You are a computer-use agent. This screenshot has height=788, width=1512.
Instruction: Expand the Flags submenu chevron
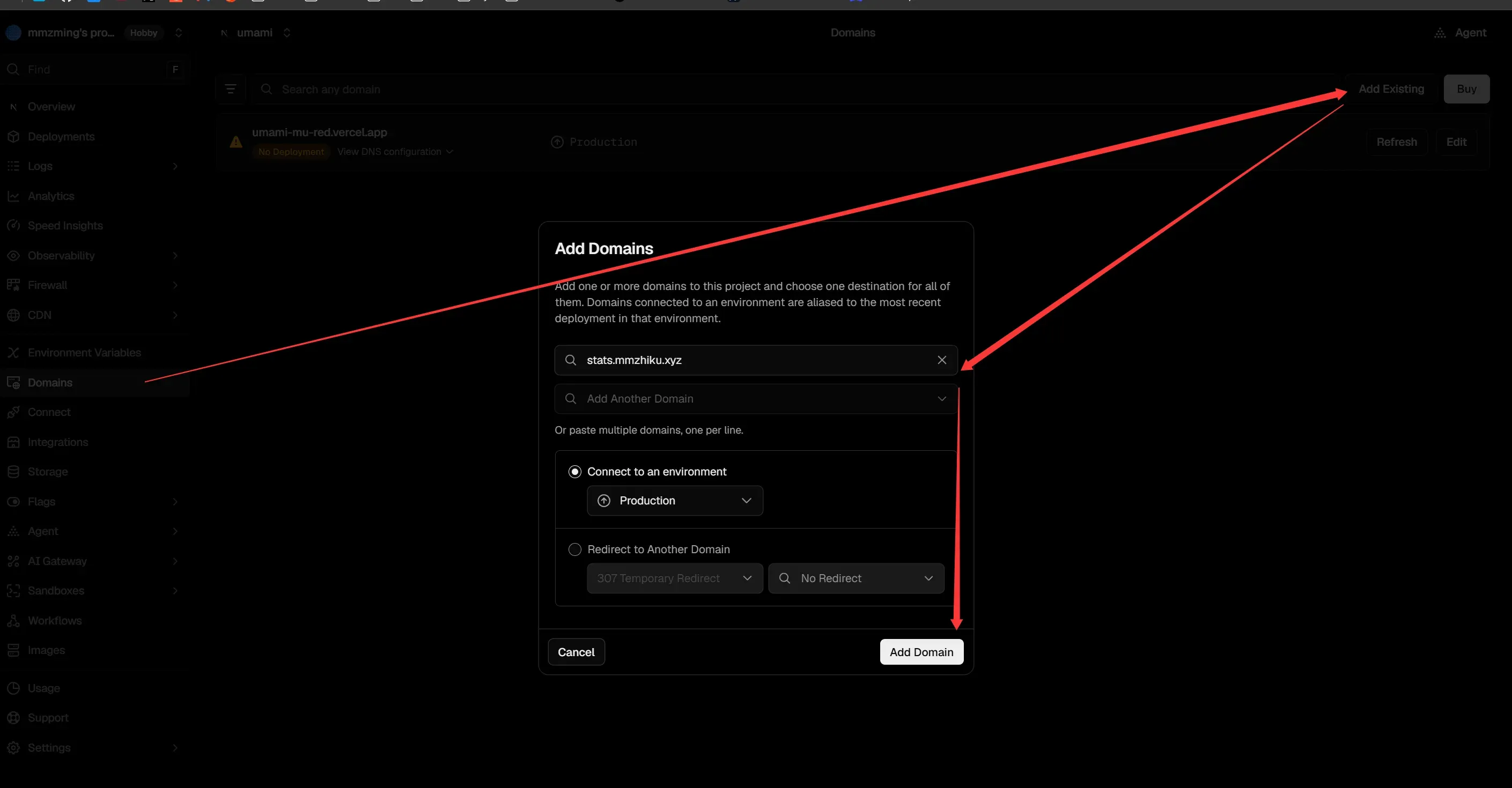[175, 502]
